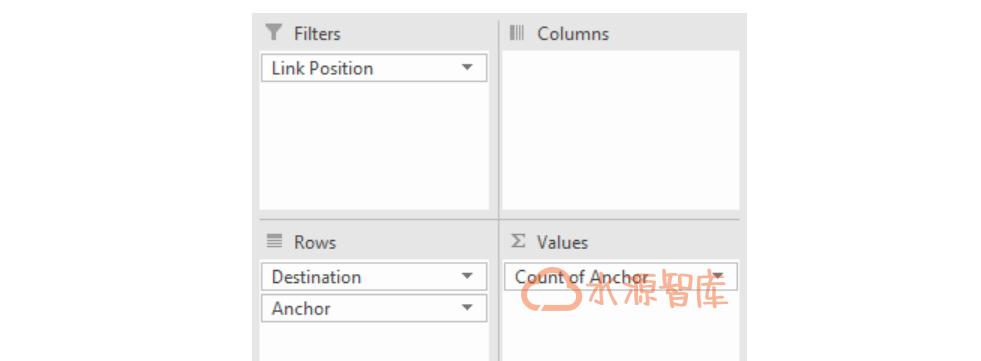Click the empty Columns drop area
Viewport: 981px width, 361px height.
[621, 130]
